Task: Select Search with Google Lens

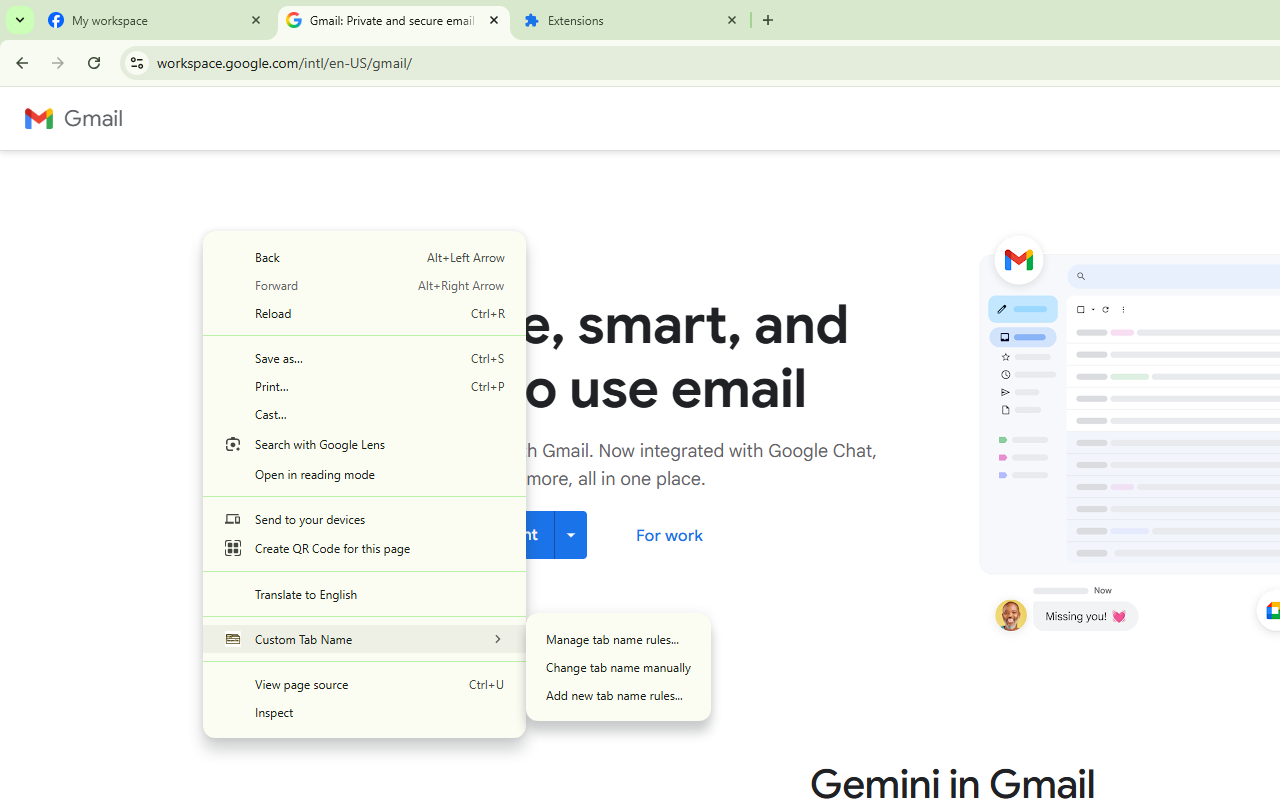Action: point(320,444)
